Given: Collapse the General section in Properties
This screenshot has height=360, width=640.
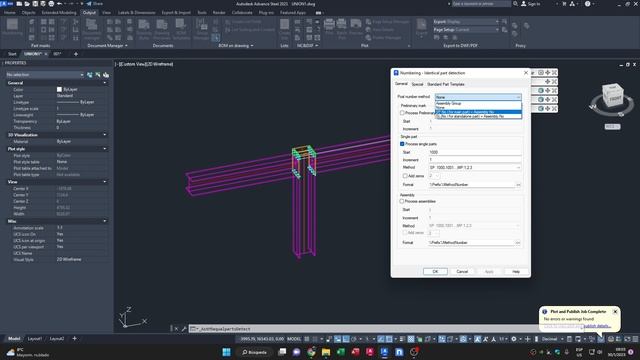Looking at the screenshot, I should pyautogui.click(x=105, y=83).
